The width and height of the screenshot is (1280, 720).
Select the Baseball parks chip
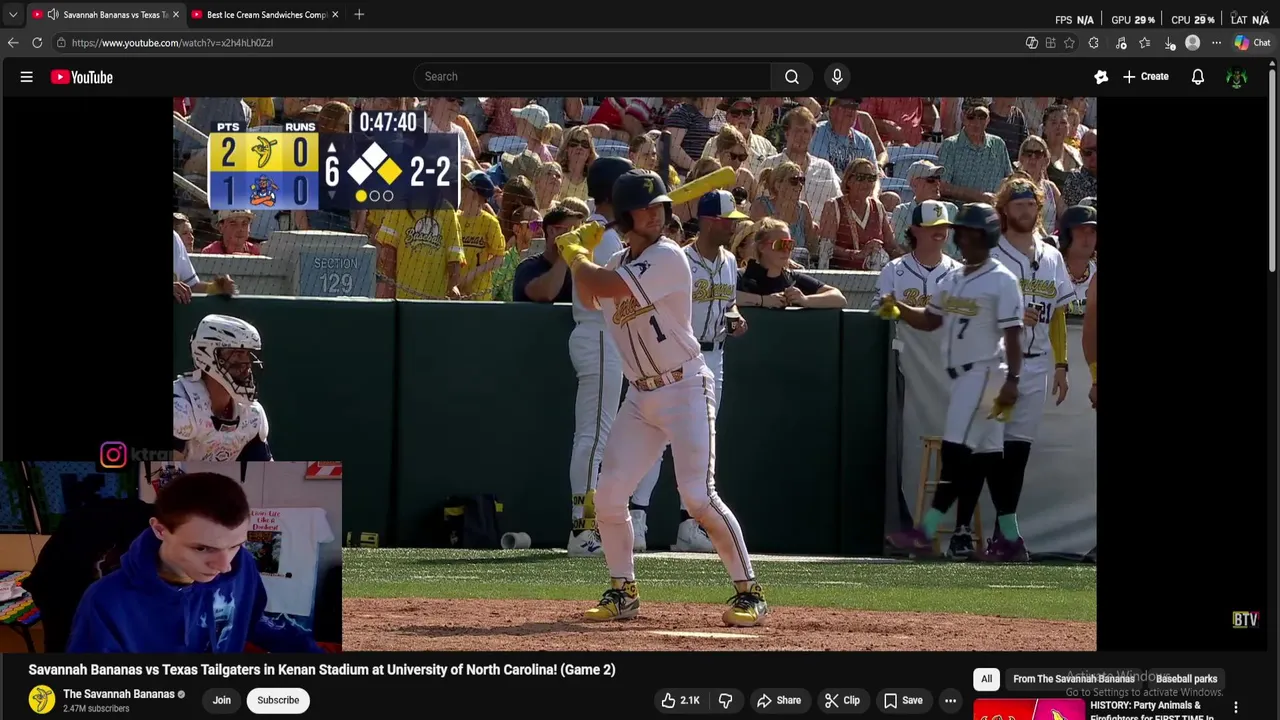click(x=1186, y=679)
